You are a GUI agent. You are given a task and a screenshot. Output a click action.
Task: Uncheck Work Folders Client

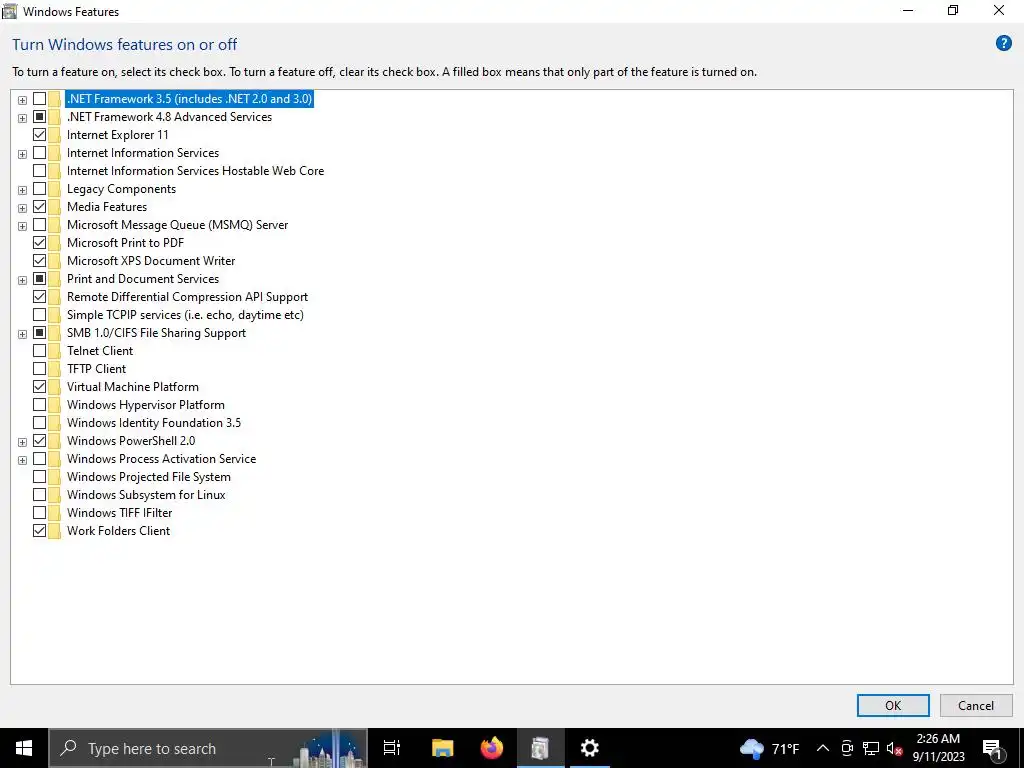point(39,530)
